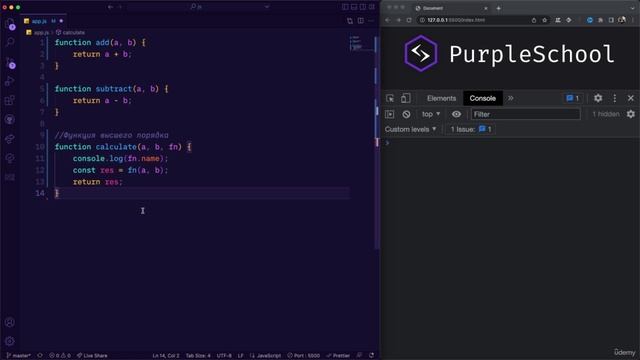This screenshot has width=640, height=360.
Task: Click the browser back arrow
Action: pos(388,20)
